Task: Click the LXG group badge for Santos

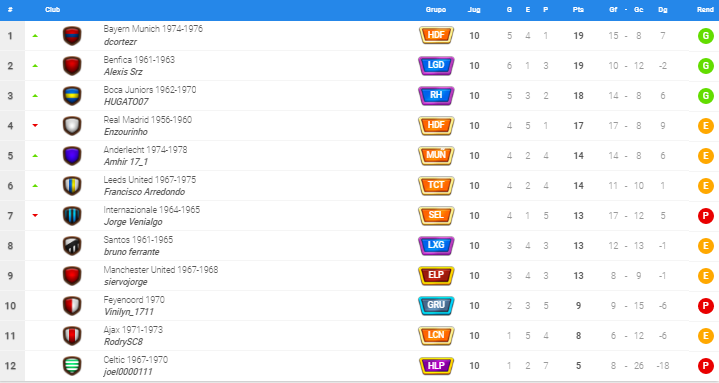Action: pyautogui.click(x=436, y=245)
